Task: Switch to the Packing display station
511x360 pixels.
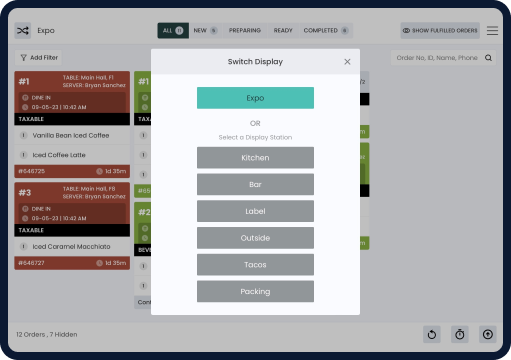Action: coord(255,291)
